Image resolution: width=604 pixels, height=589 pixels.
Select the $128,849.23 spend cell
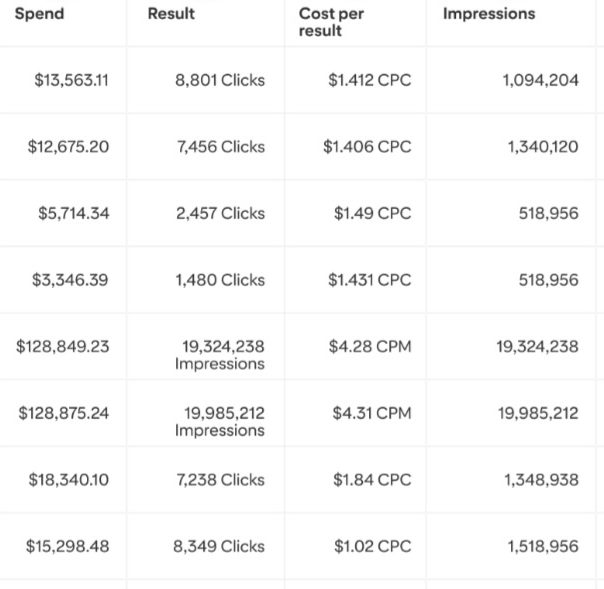[62, 347]
